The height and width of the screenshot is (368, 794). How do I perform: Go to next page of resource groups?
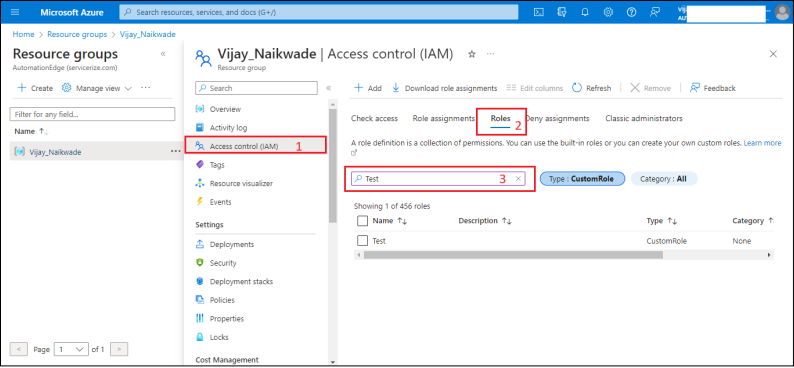(x=119, y=349)
